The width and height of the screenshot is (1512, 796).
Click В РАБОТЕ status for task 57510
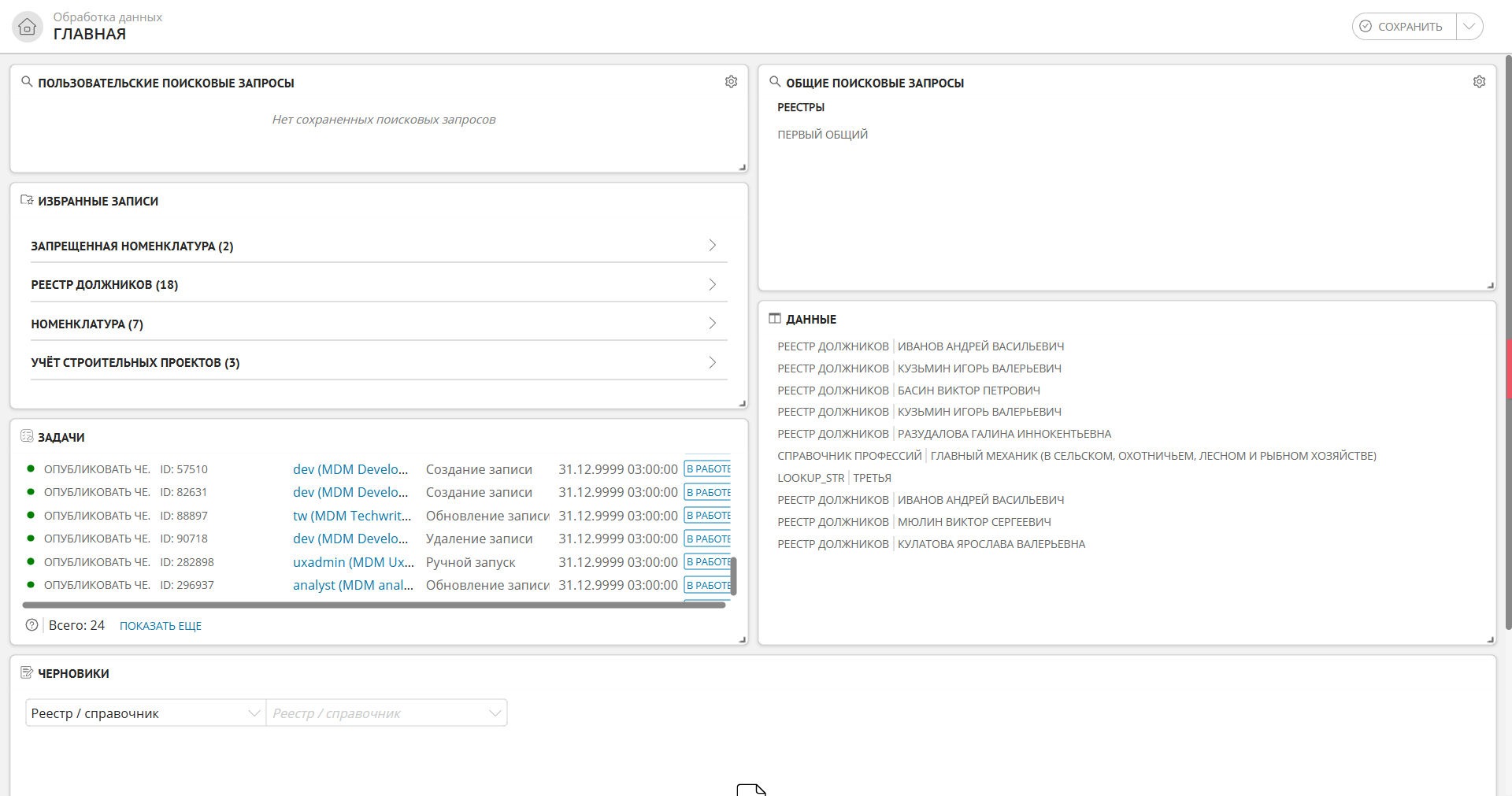pyautogui.click(x=708, y=469)
